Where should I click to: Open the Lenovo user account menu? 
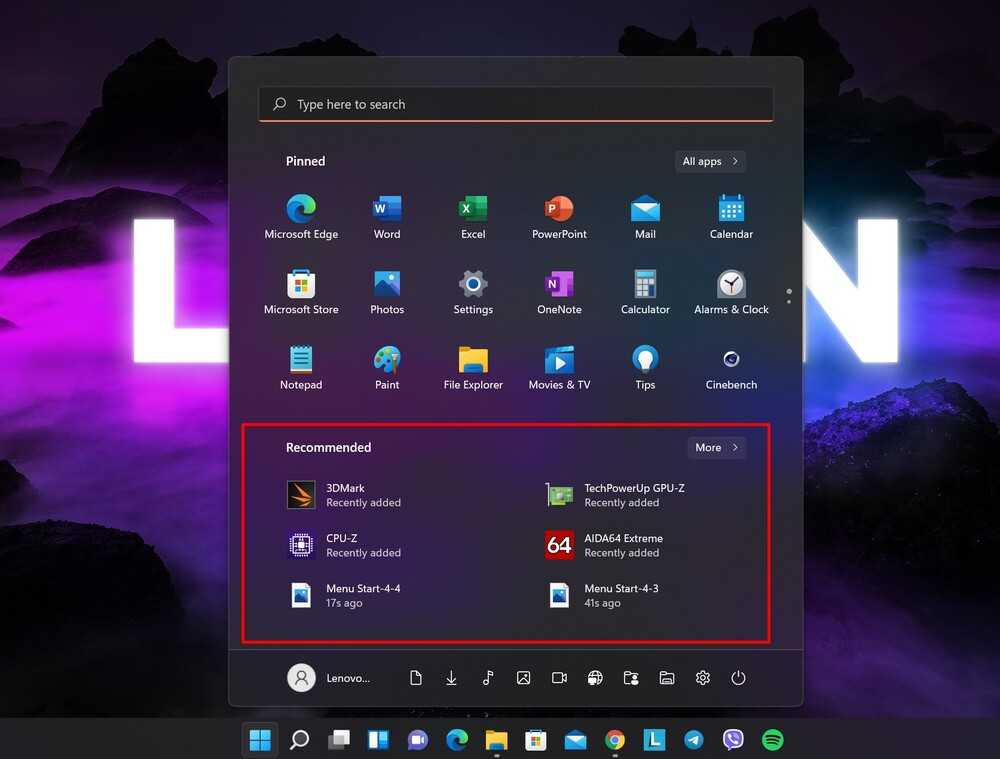pos(329,678)
